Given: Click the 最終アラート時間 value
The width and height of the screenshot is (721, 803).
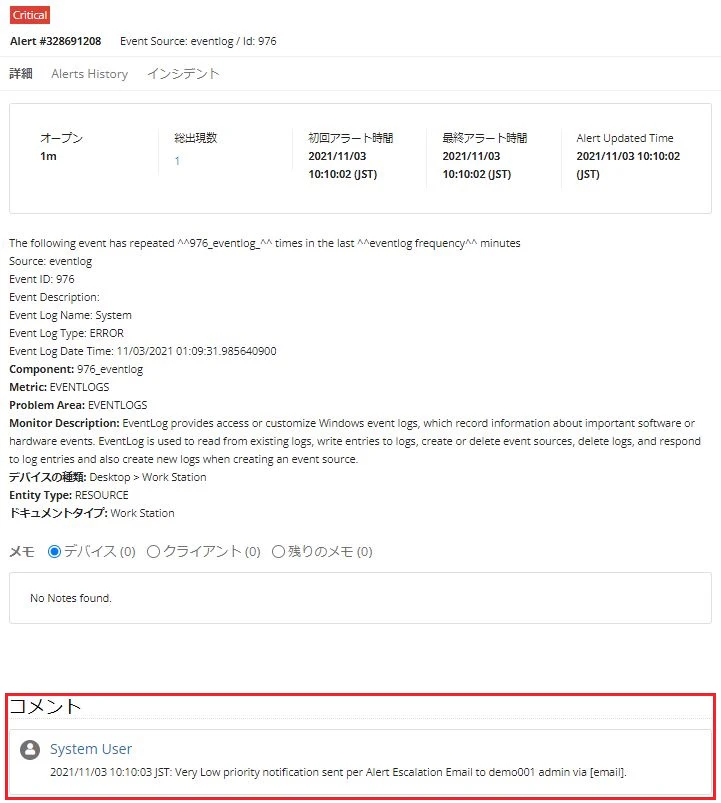Looking at the screenshot, I should (477, 165).
